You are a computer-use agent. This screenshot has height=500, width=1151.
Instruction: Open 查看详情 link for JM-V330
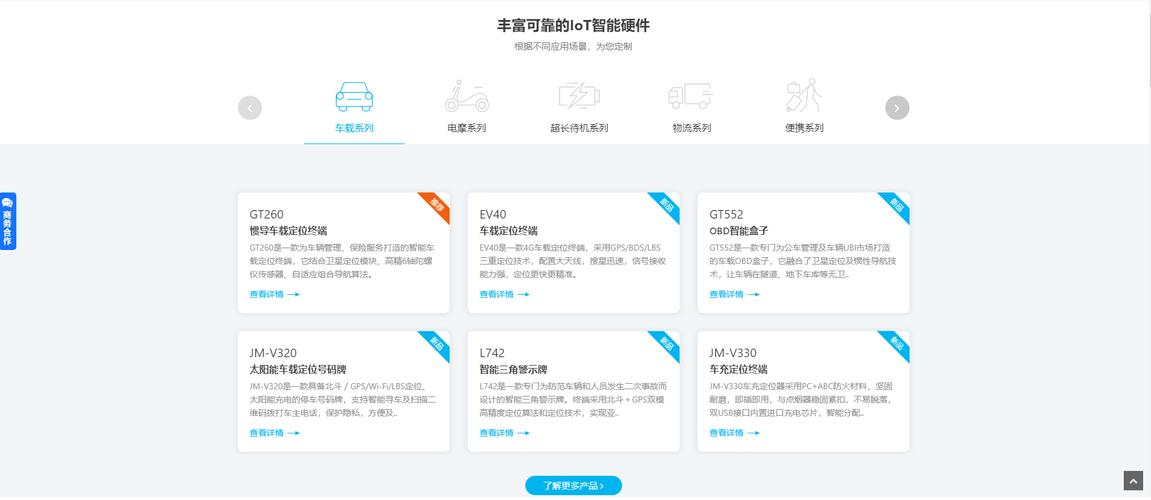734,433
